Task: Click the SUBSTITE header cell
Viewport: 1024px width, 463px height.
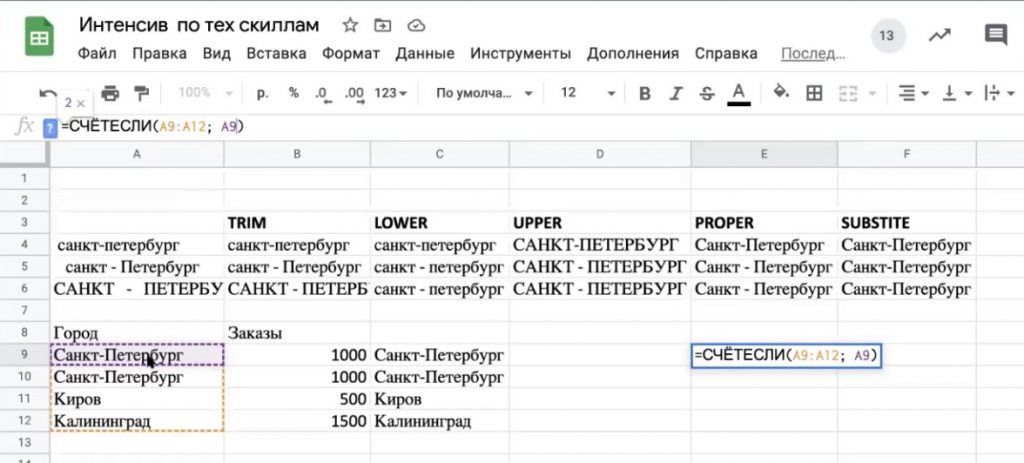Action: pos(907,223)
